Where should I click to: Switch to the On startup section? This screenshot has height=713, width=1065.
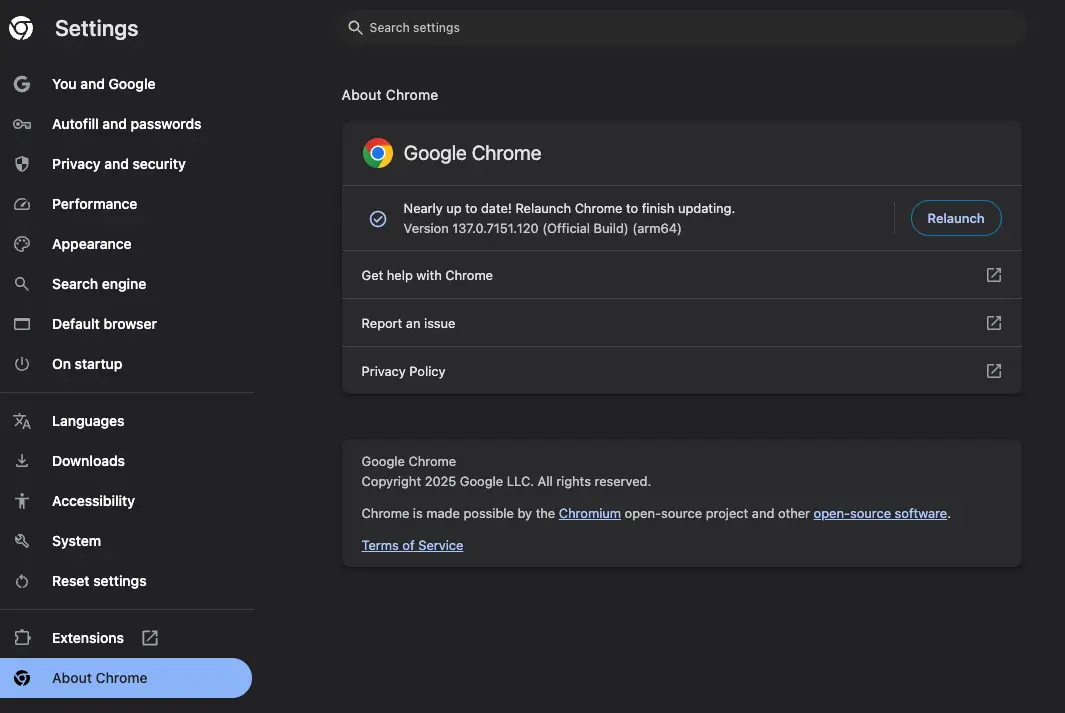[x=87, y=364]
